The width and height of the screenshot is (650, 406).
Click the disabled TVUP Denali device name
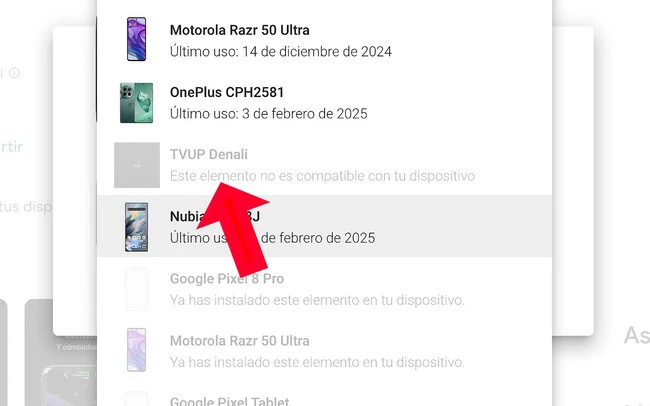(209, 154)
